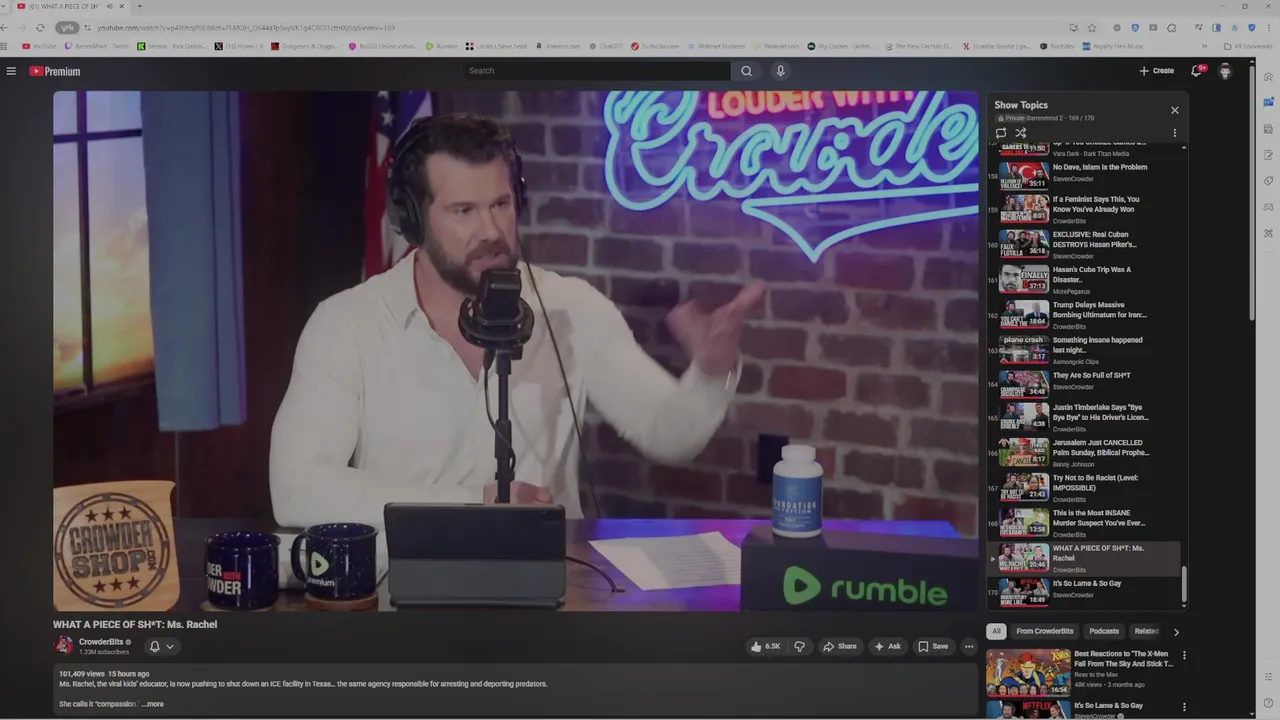Open a new browser tab
Screen dimensions: 1280x720
(139, 7)
